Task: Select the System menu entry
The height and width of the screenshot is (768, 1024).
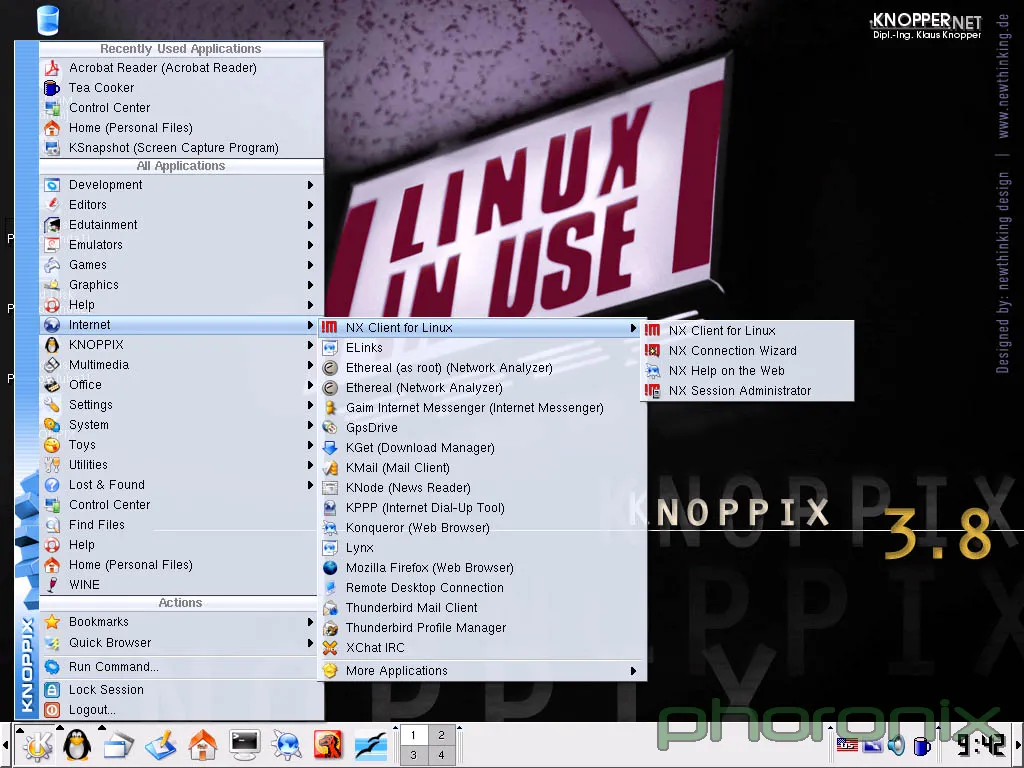Action: click(181, 425)
